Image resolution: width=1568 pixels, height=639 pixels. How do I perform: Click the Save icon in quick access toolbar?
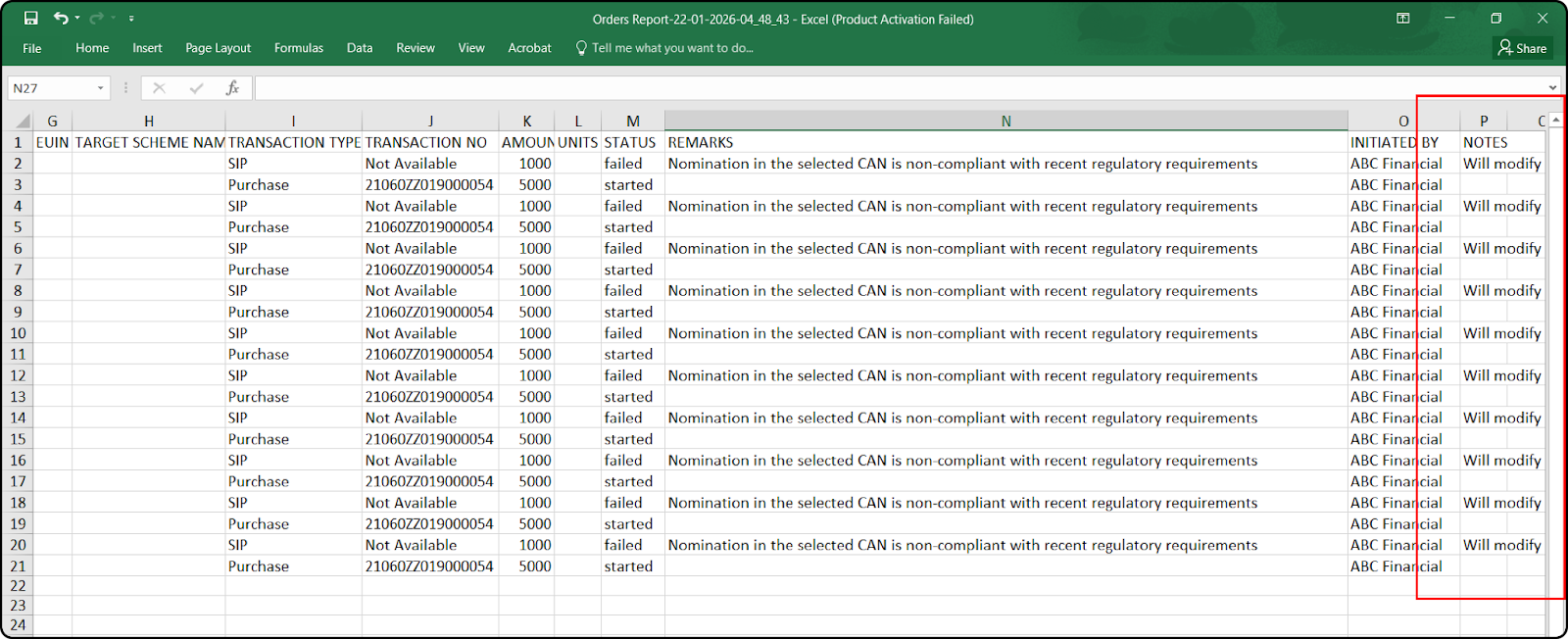pos(30,19)
